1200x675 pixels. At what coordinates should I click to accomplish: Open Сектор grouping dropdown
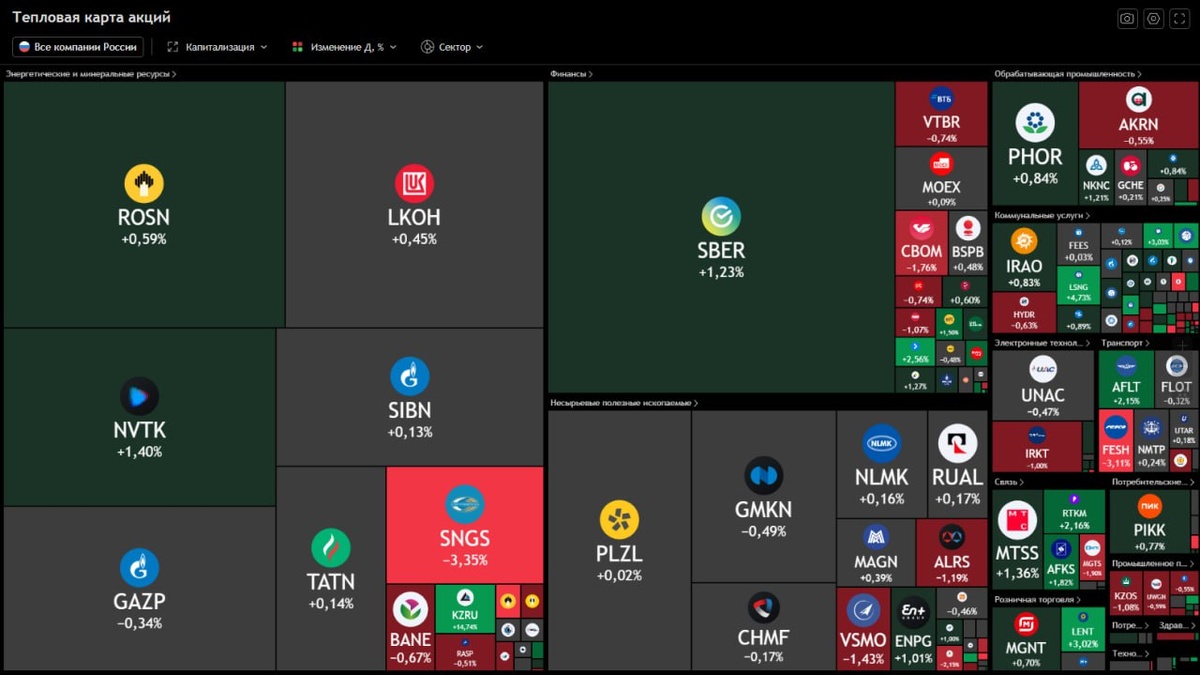[452, 47]
